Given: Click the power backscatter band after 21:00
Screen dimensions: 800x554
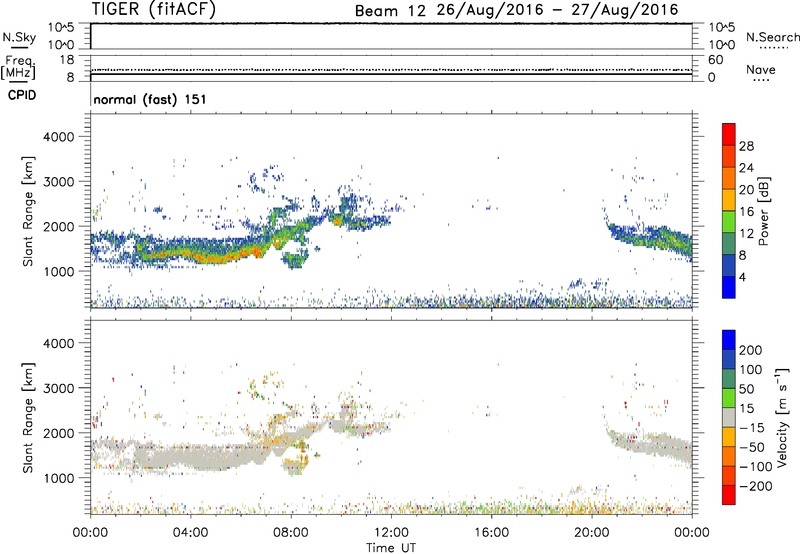Looking at the screenshot, I should coord(651,238).
